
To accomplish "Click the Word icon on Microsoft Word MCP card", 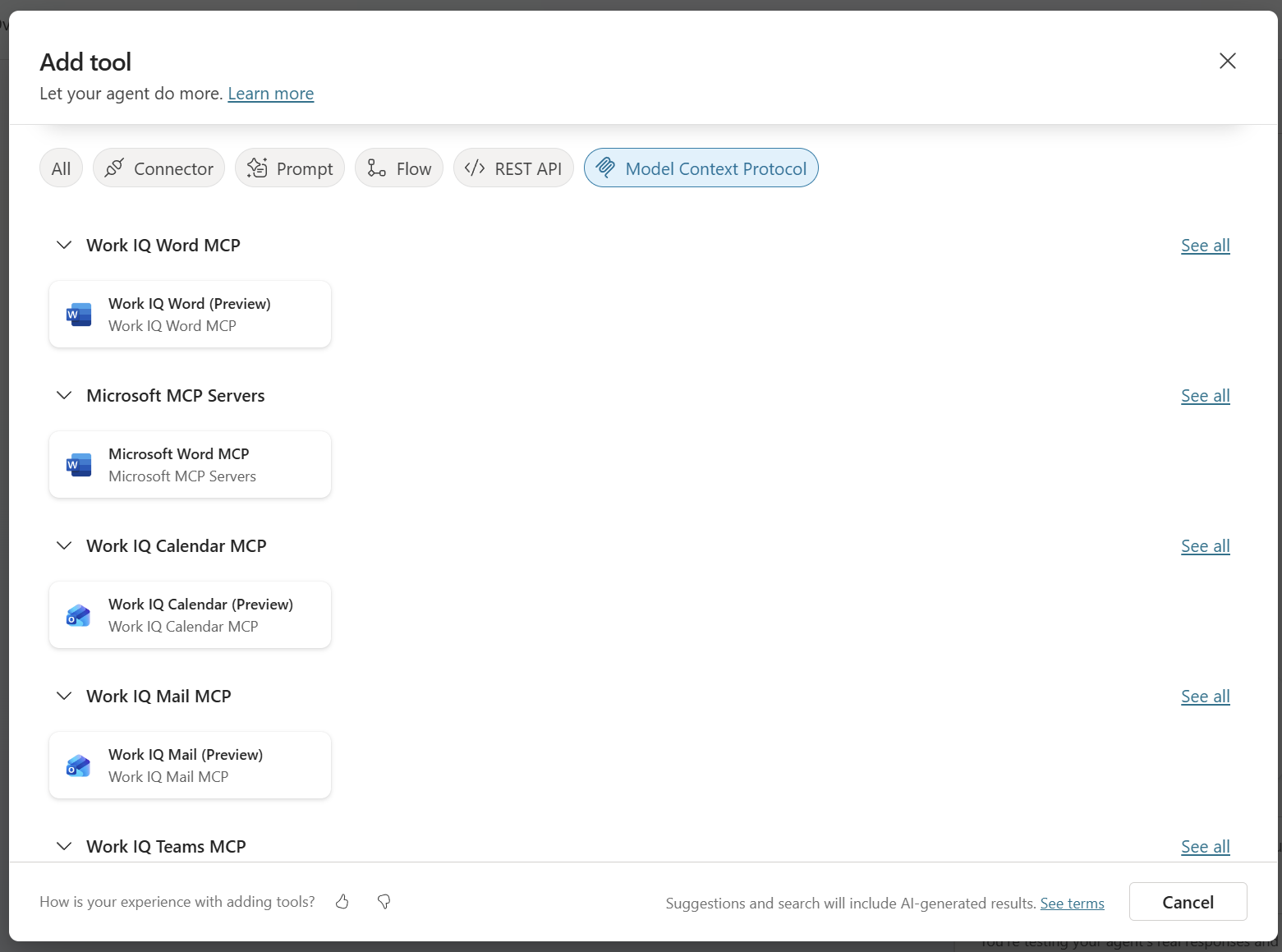I will [x=78, y=464].
